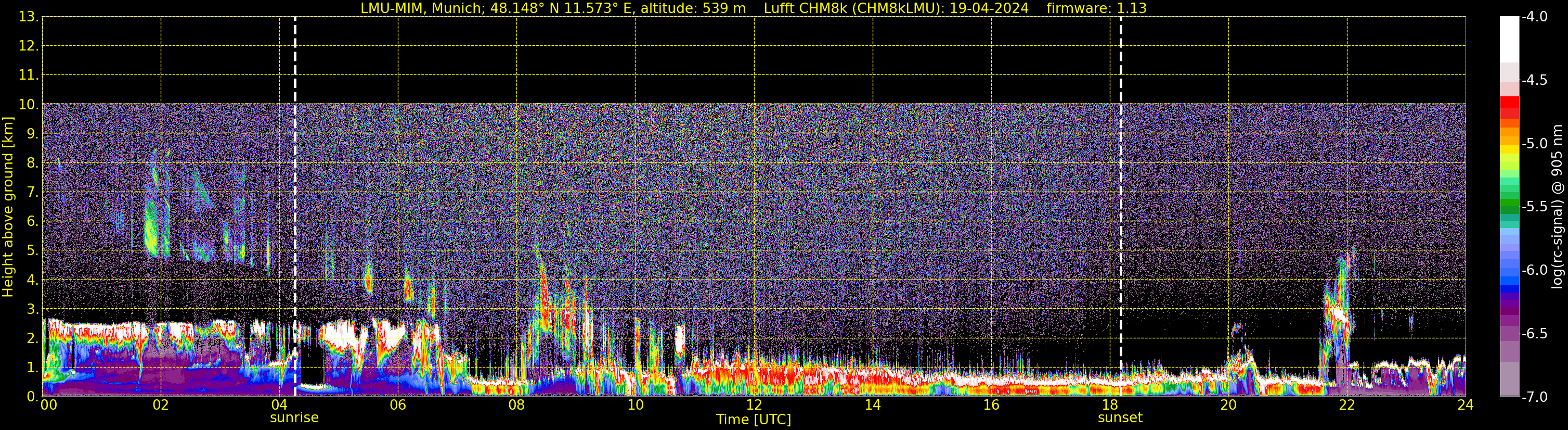Click the time tick label '00'

pyautogui.click(x=49, y=405)
